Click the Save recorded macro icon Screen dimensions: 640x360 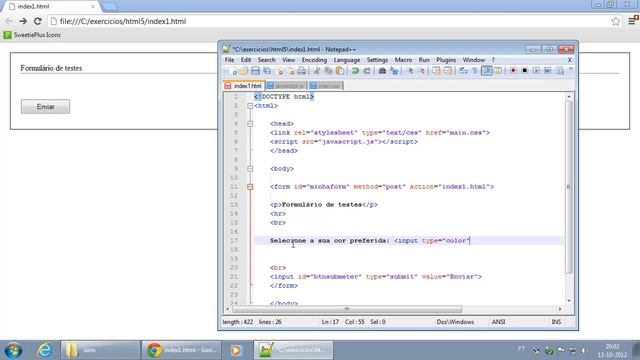560,71
